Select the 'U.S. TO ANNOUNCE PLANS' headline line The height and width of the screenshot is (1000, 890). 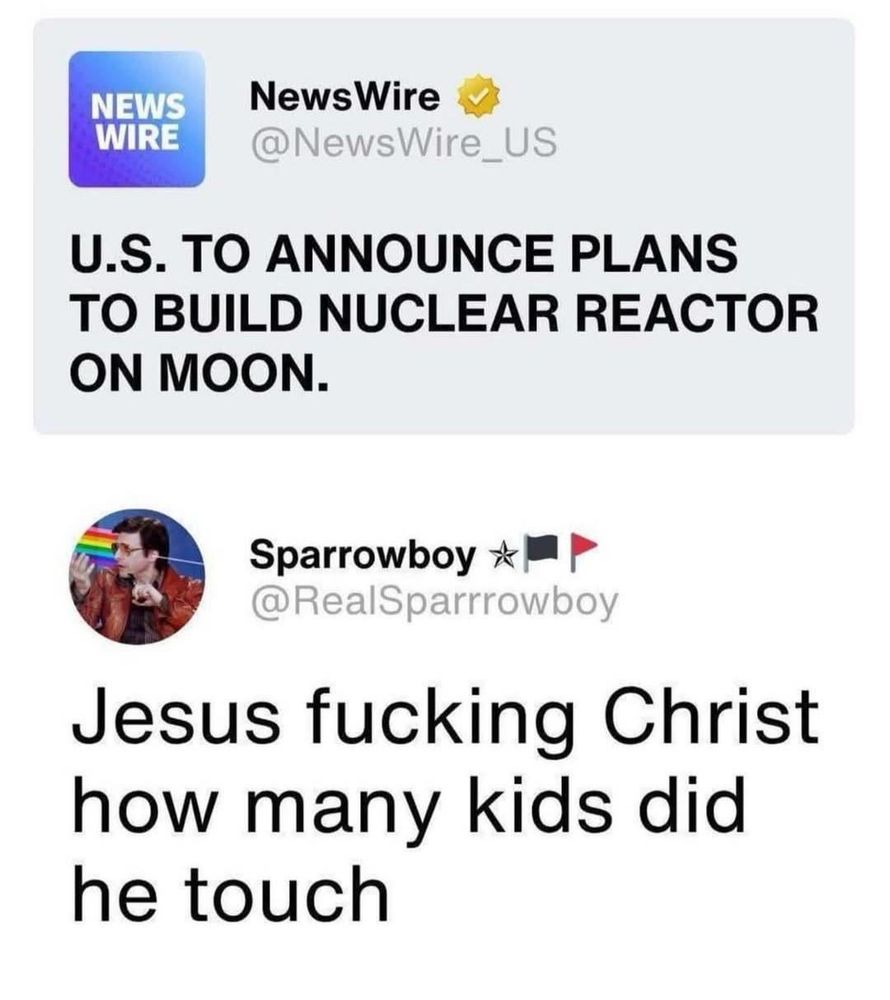[x=404, y=254]
